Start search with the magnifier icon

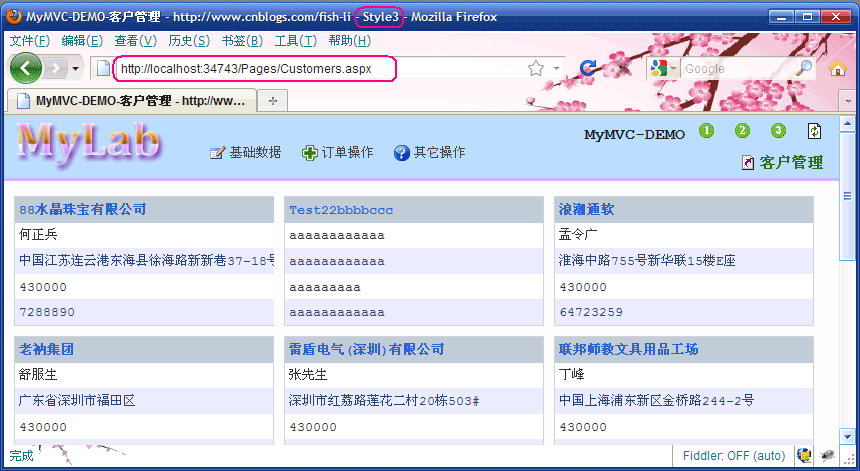[805, 68]
